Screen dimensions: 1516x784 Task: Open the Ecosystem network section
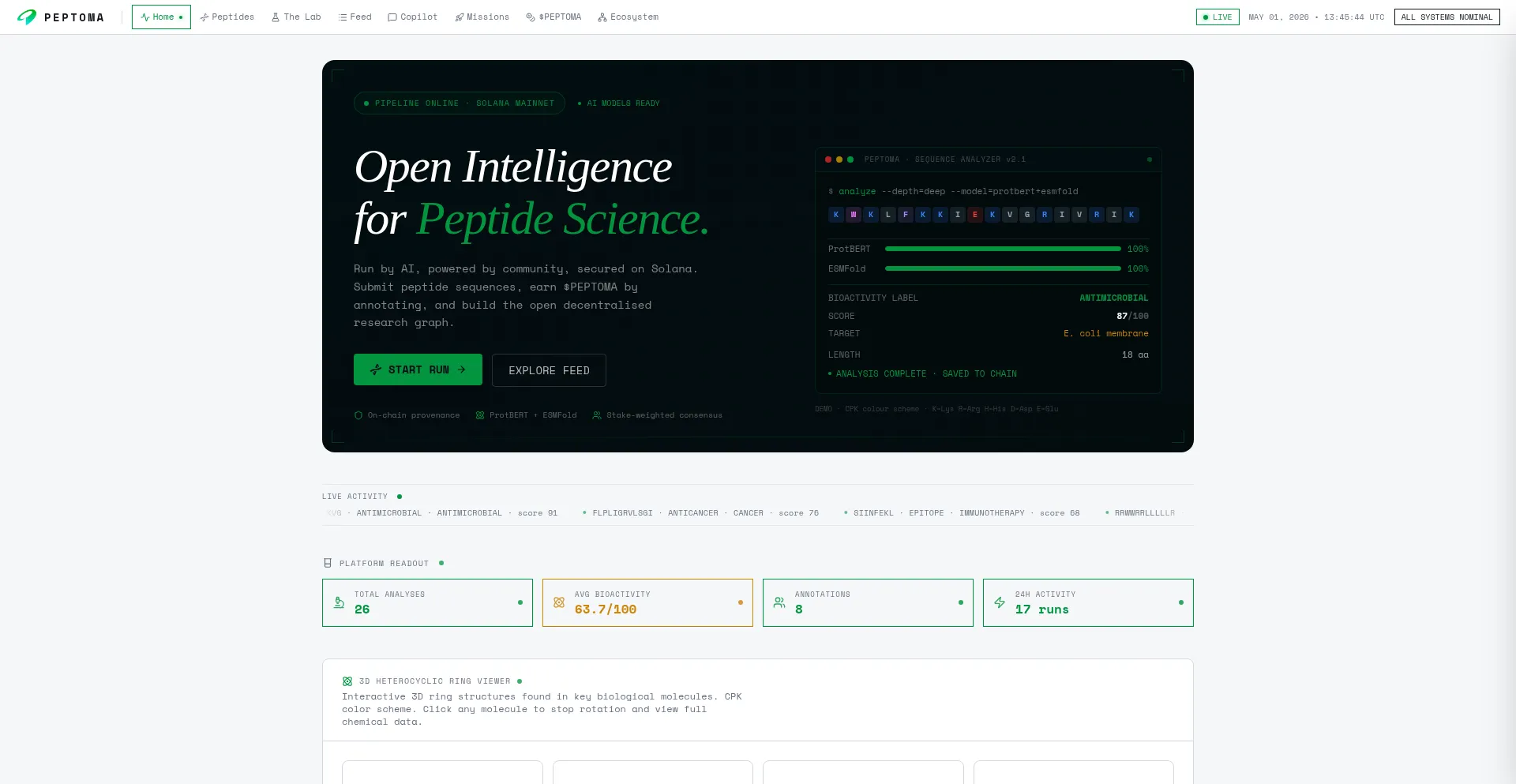tap(628, 17)
